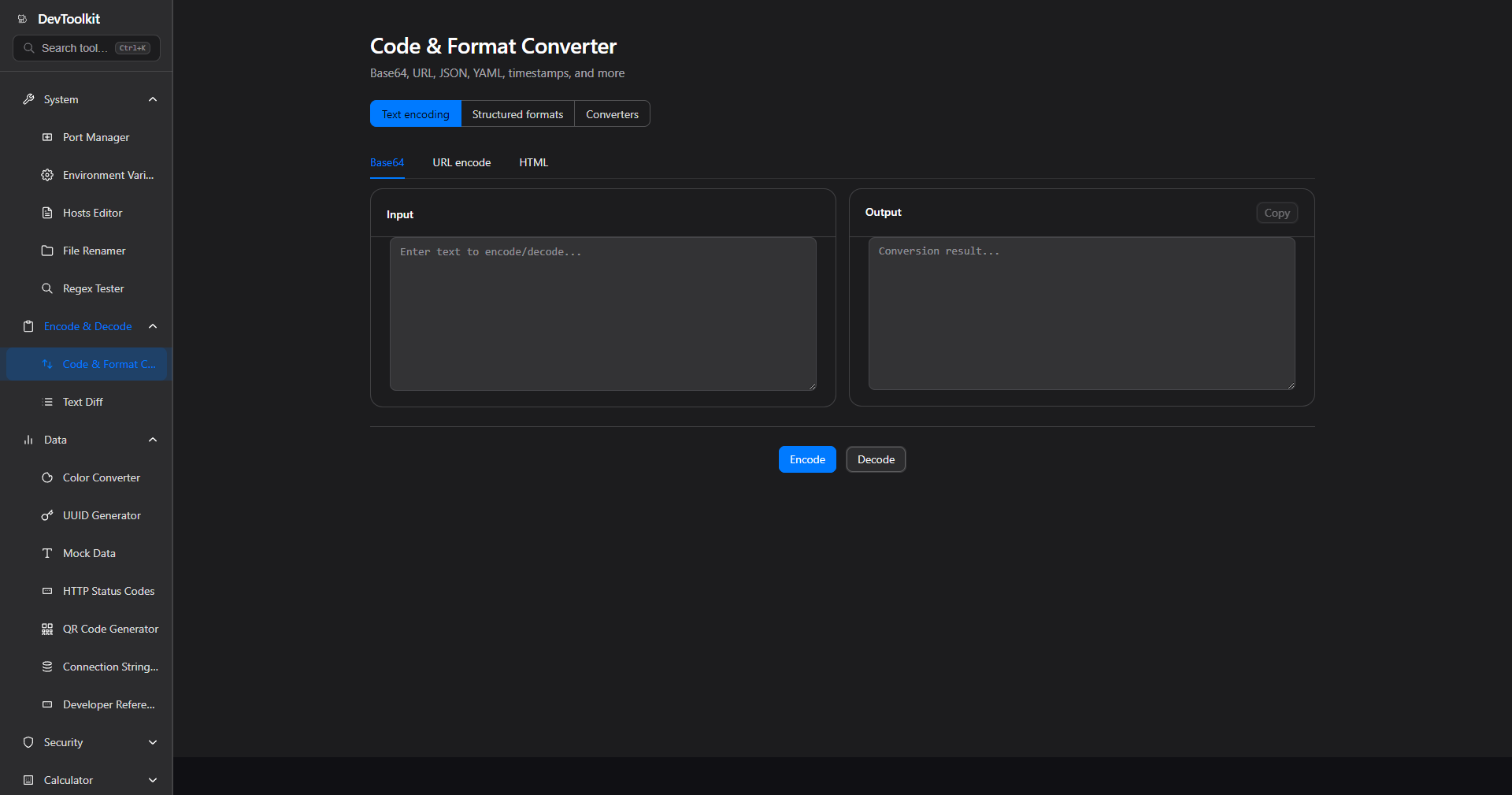Click the Encode button
The image size is (1512, 795).
point(807,459)
